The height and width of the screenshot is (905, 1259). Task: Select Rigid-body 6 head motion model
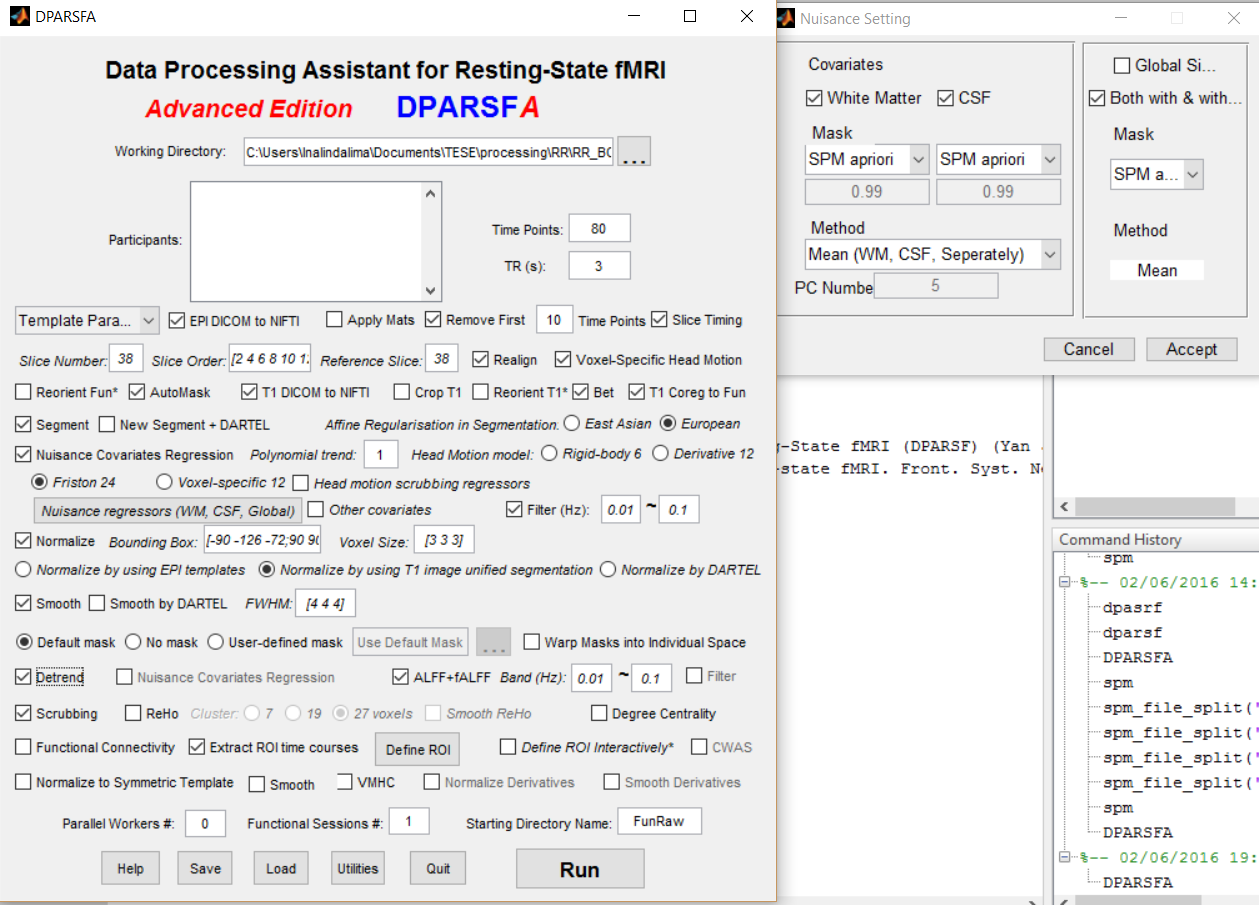coord(548,454)
